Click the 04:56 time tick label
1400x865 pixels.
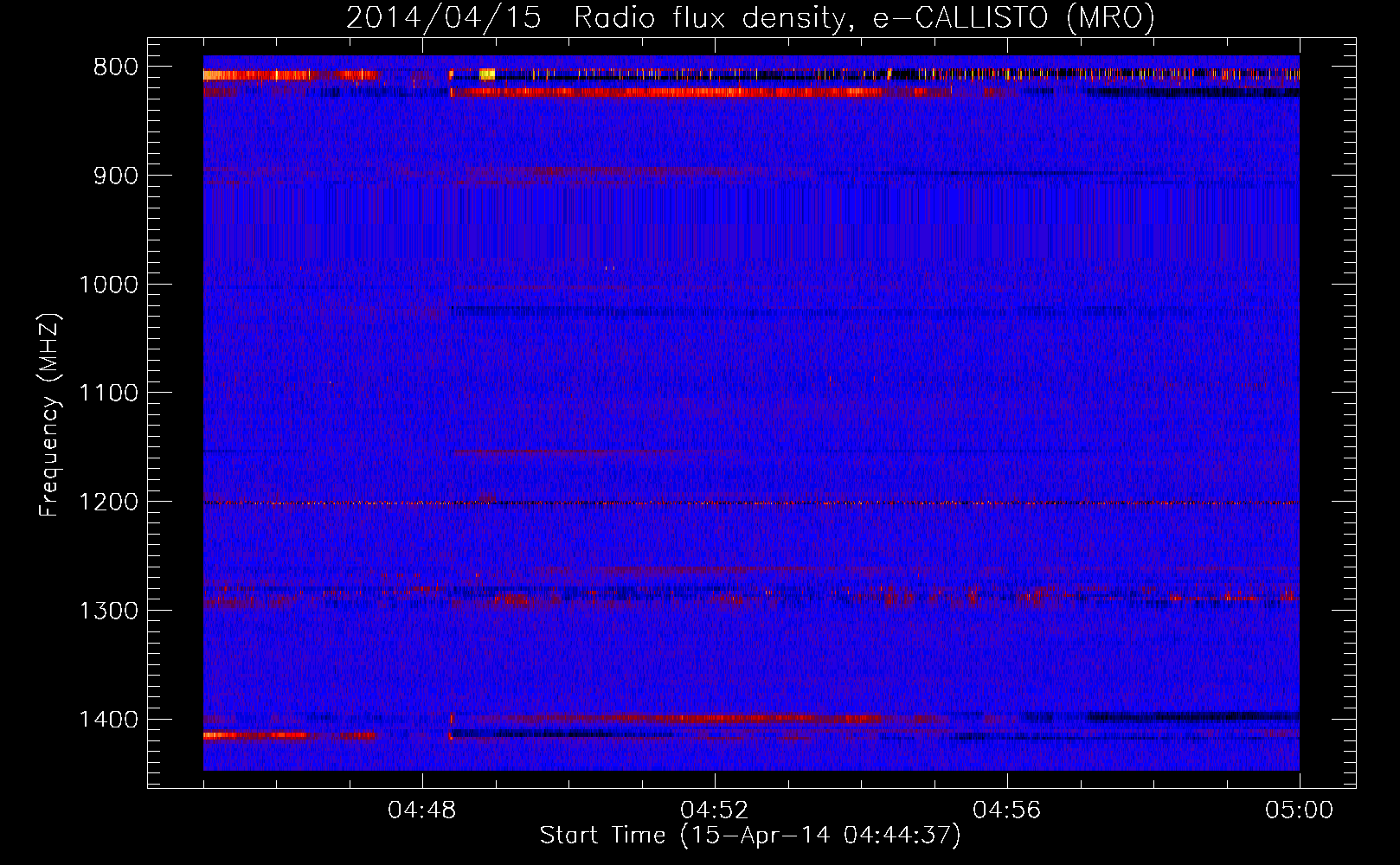coord(1007,811)
